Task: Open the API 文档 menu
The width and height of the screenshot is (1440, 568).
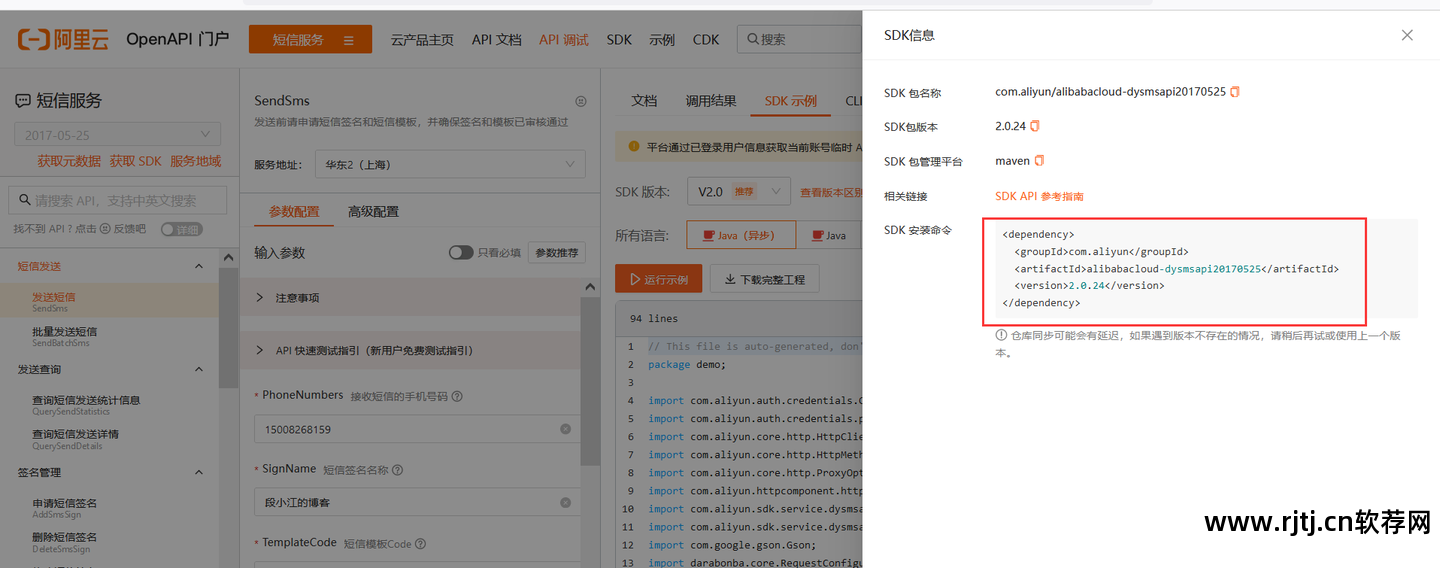Action: [497, 40]
